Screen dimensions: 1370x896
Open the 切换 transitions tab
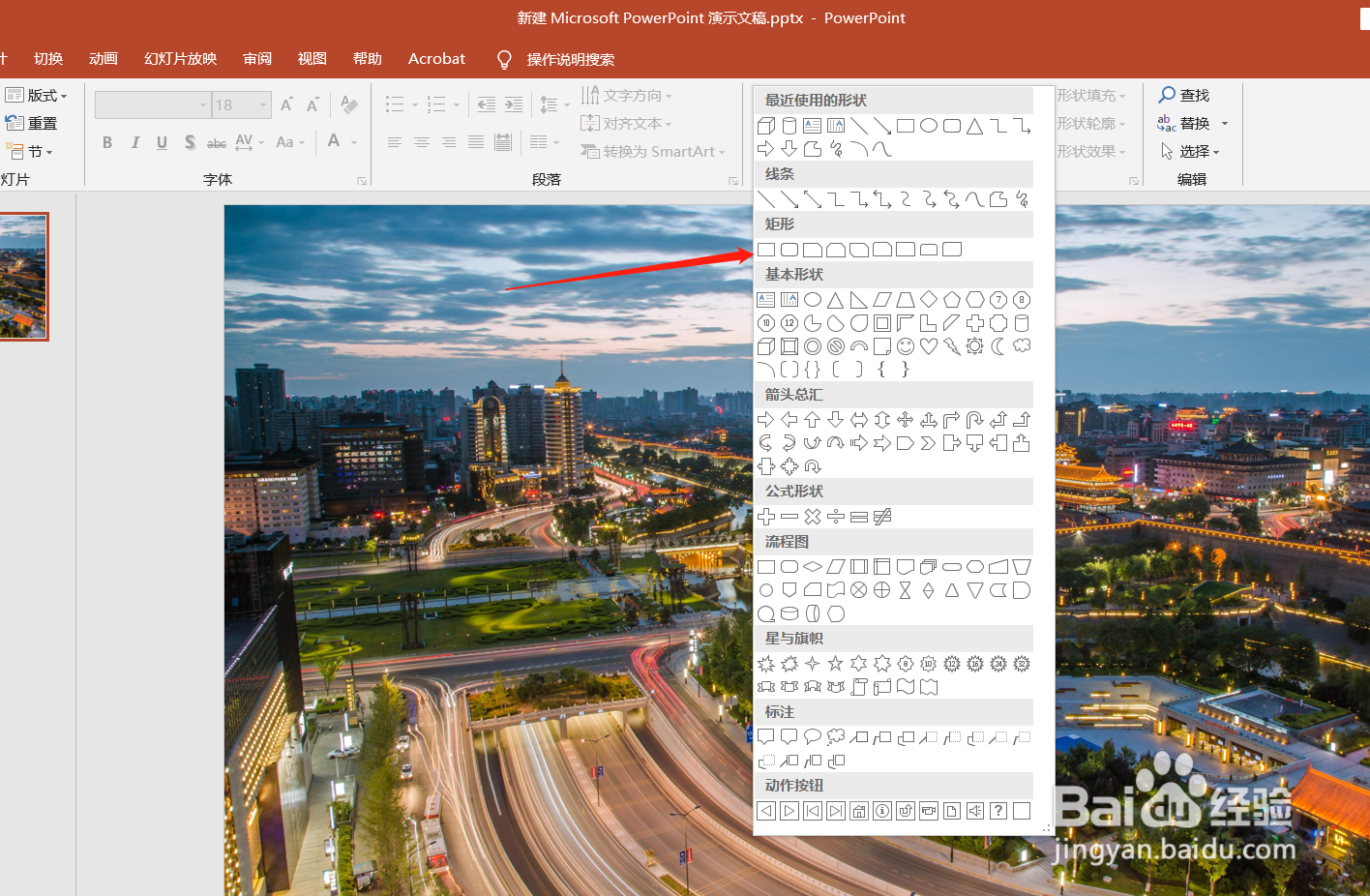tap(48, 59)
